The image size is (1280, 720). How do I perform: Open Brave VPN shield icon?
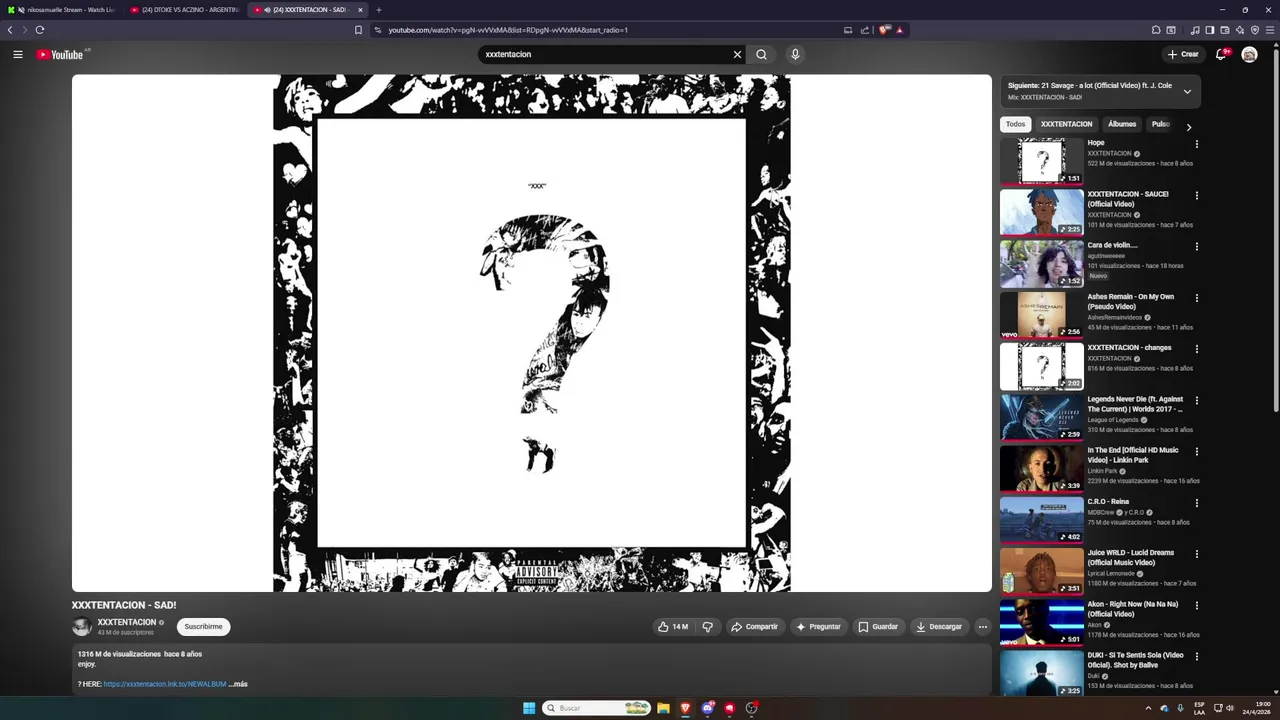pyautogui.click(x=1255, y=30)
